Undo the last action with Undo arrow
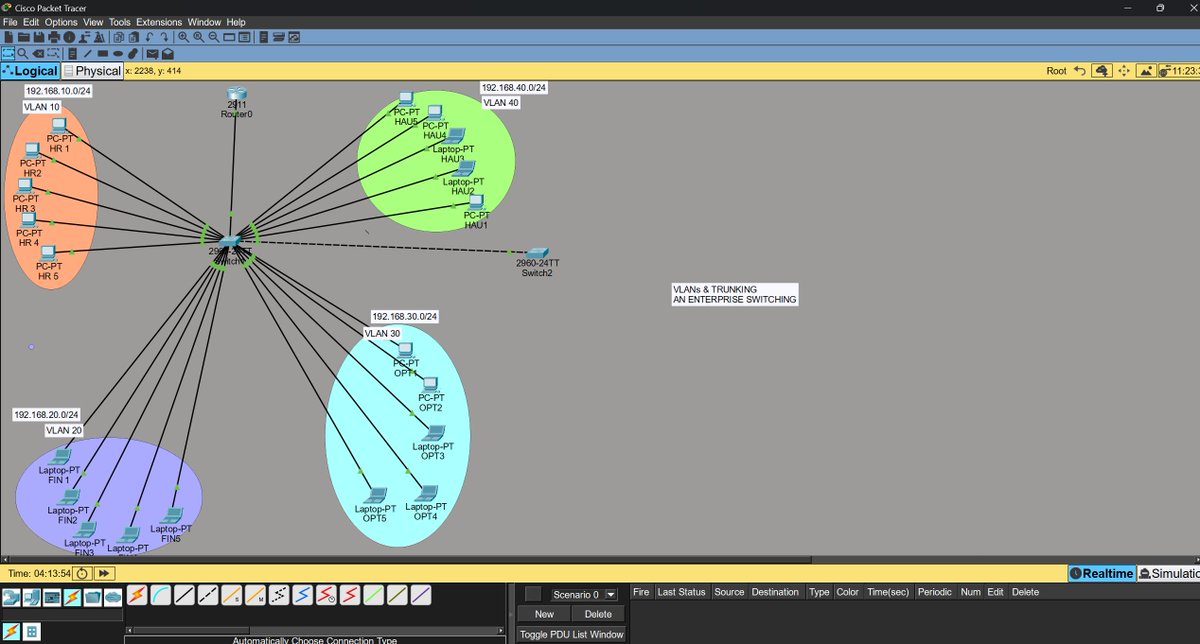 tap(149, 37)
